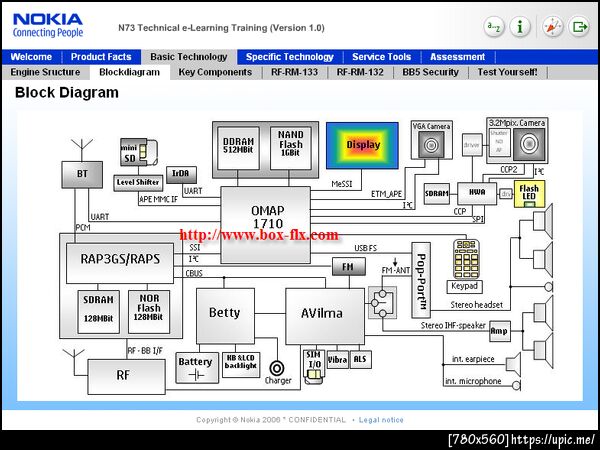600x450 pixels.
Task: Click the Battery block
Action: (x=197, y=368)
